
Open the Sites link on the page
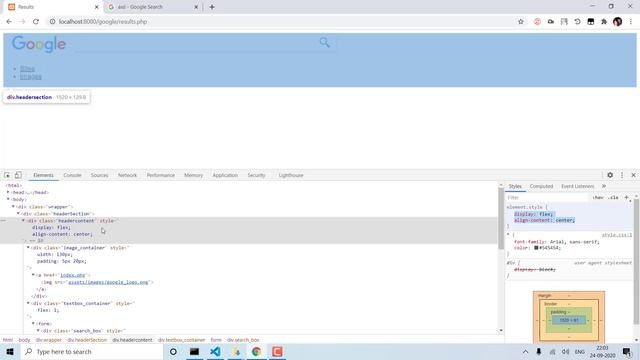(x=27, y=69)
